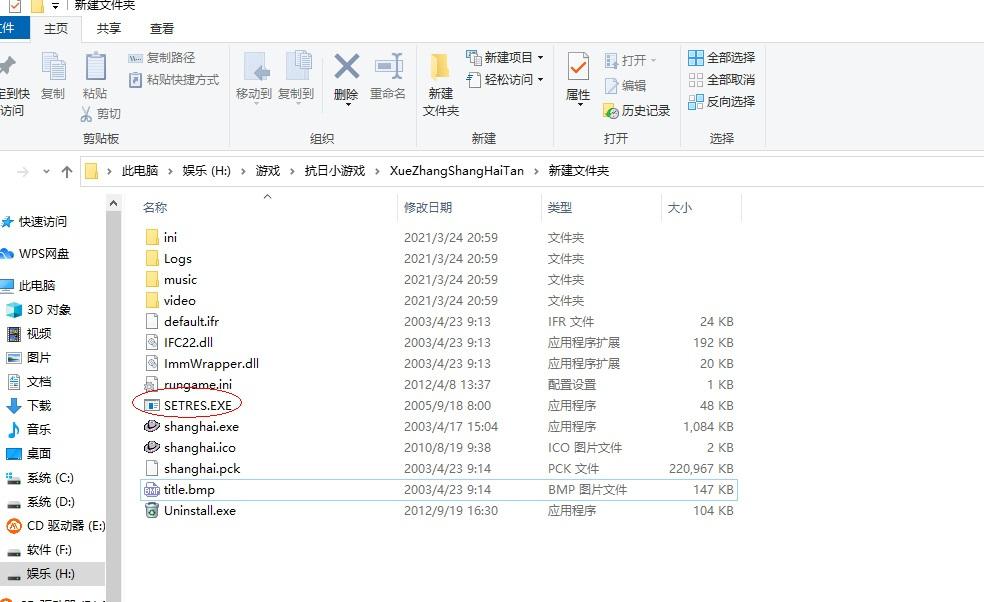Click the Rename icon in ribbon
Screen dimensions: 984x602
(x=388, y=68)
